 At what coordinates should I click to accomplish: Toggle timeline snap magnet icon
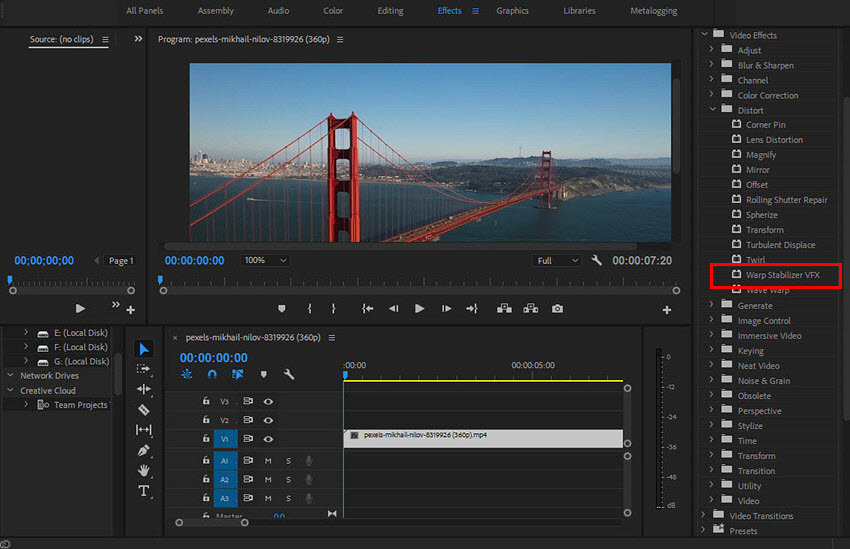[x=212, y=374]
